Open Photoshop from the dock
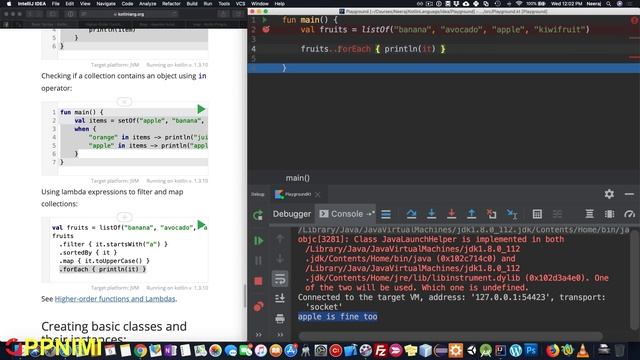The height and width of the screenshot is (360, 640). 531,350
